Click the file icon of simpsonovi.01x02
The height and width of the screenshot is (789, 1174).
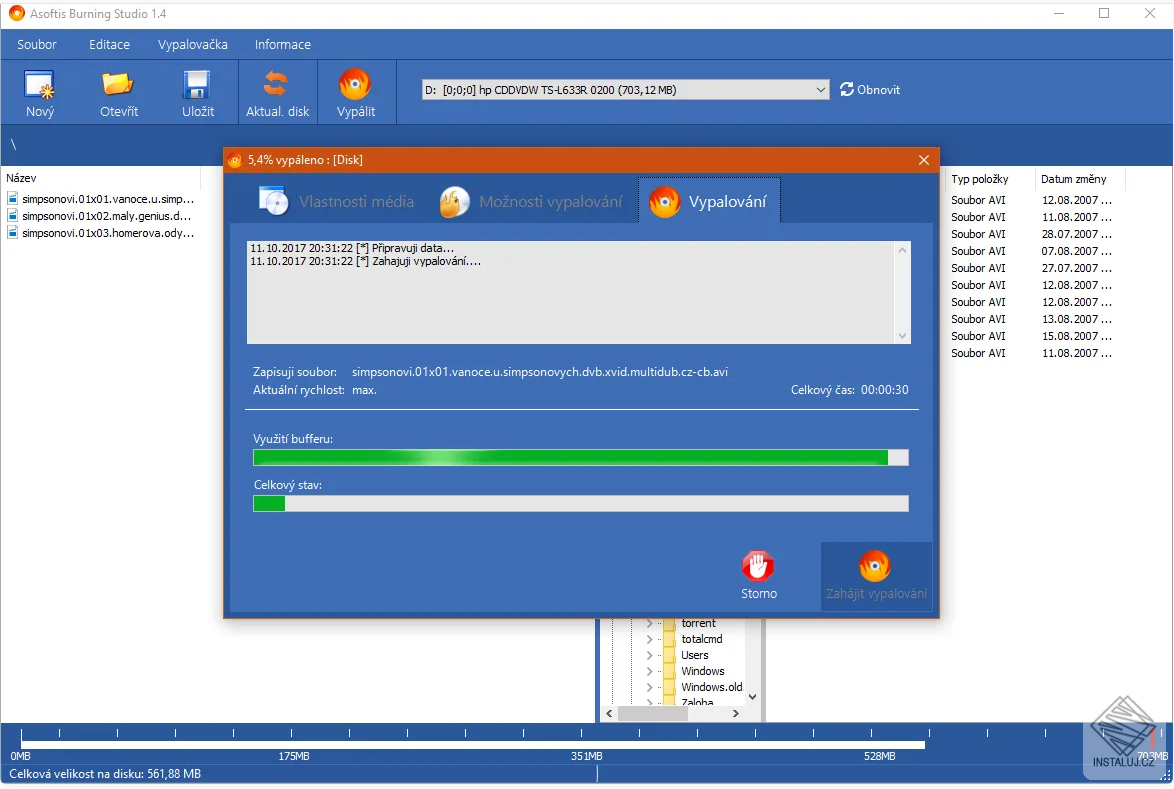[x=13, y=216]
